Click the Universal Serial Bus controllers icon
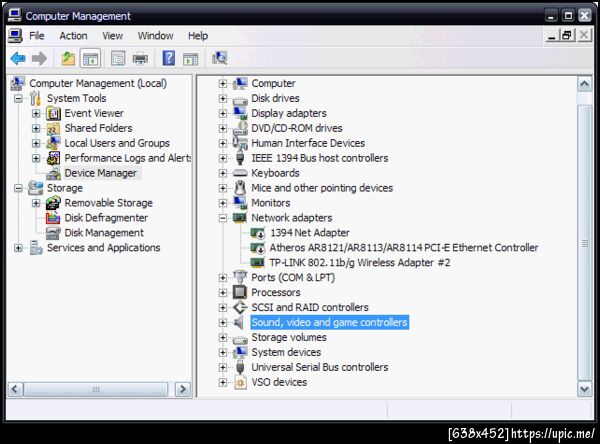 click(240, 367)
